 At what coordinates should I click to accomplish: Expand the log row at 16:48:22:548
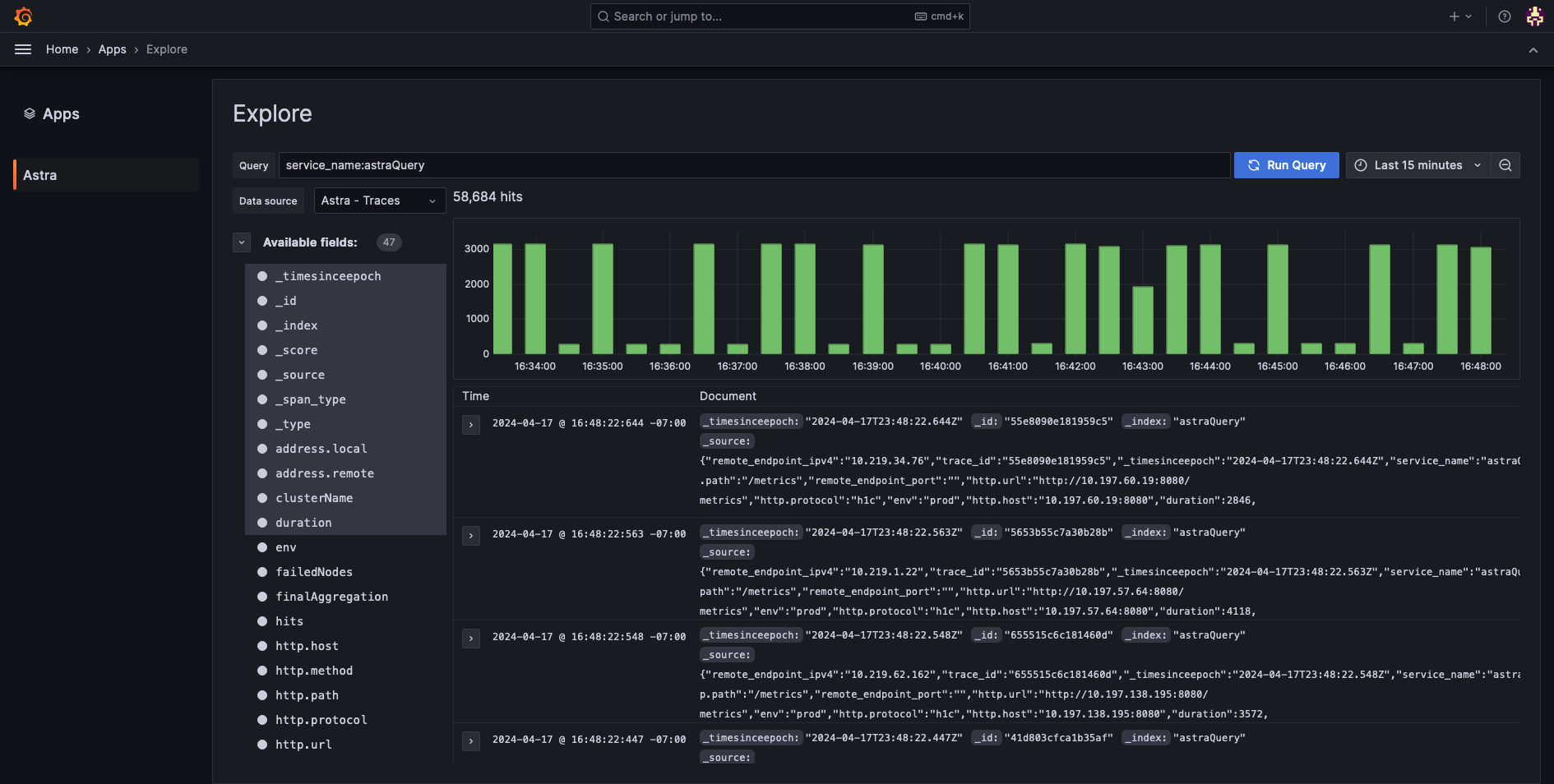click(x=471, y=639)
